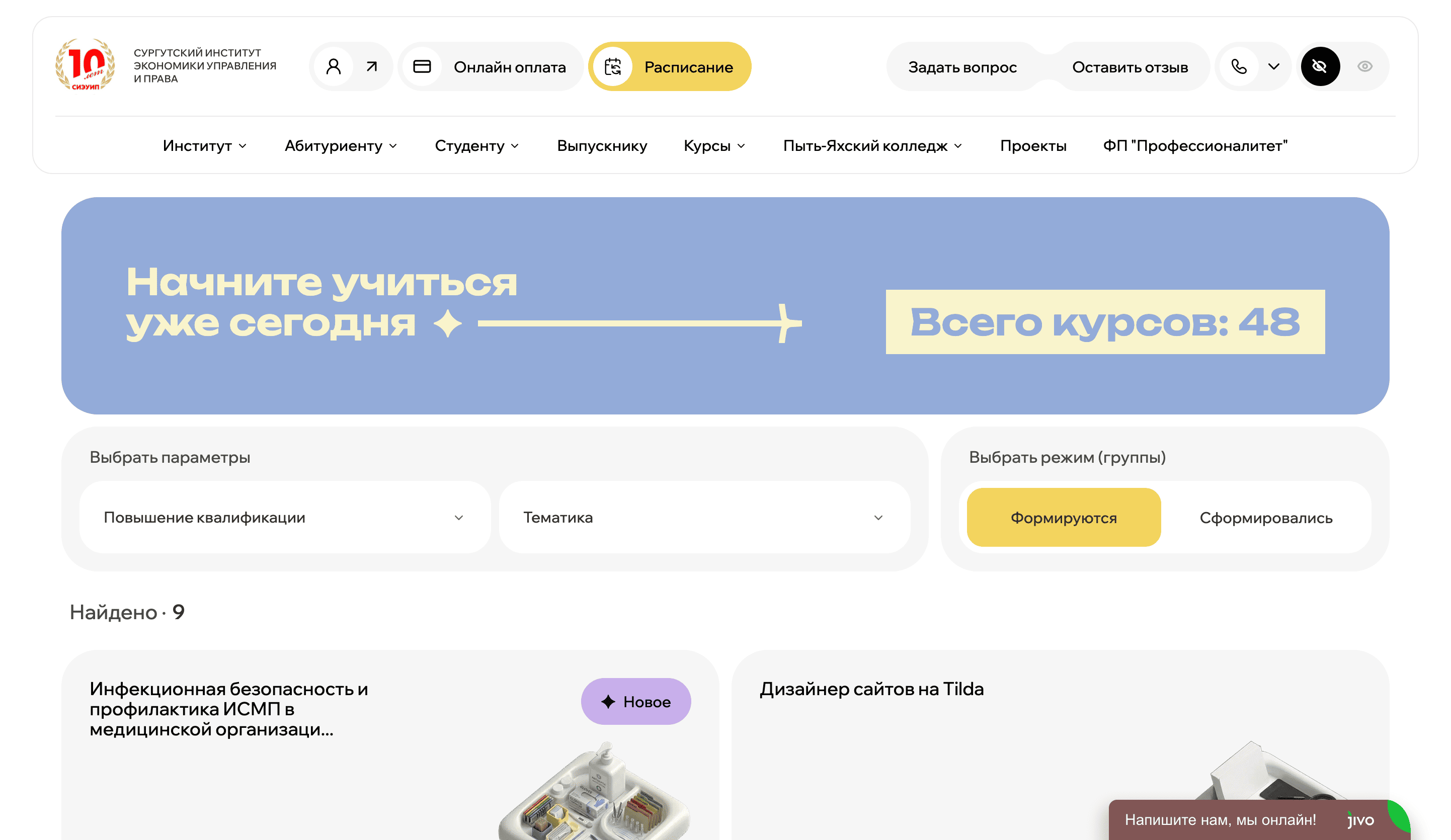Expand the Институт menu

205,146
